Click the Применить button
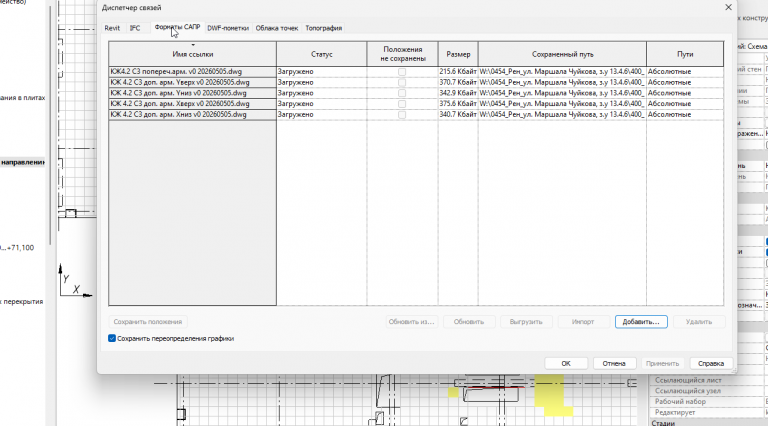 (x=662, y=363)
